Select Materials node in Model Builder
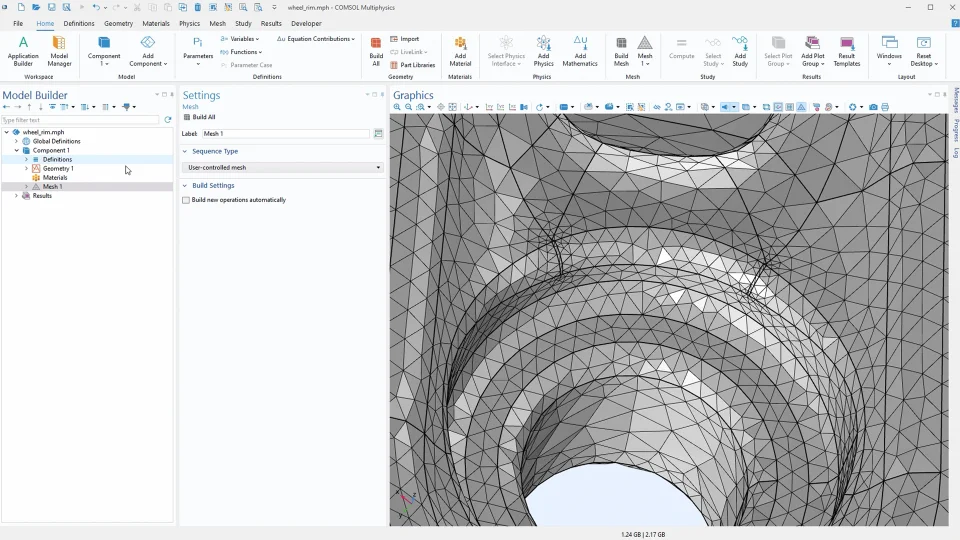Viewport: 960px width, 540px height. [55, 178]
